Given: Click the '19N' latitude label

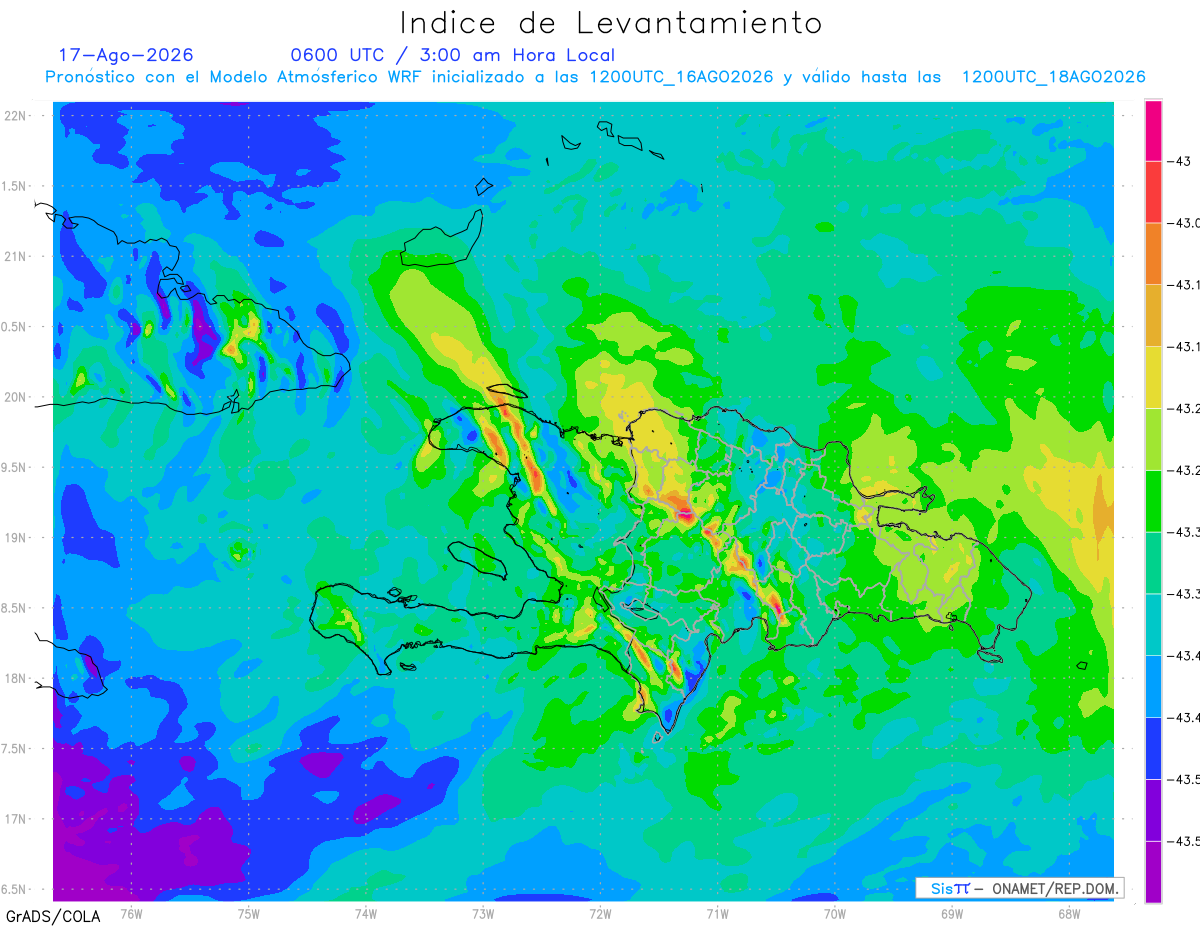Looking at the screenshot, I should point(15,538).
